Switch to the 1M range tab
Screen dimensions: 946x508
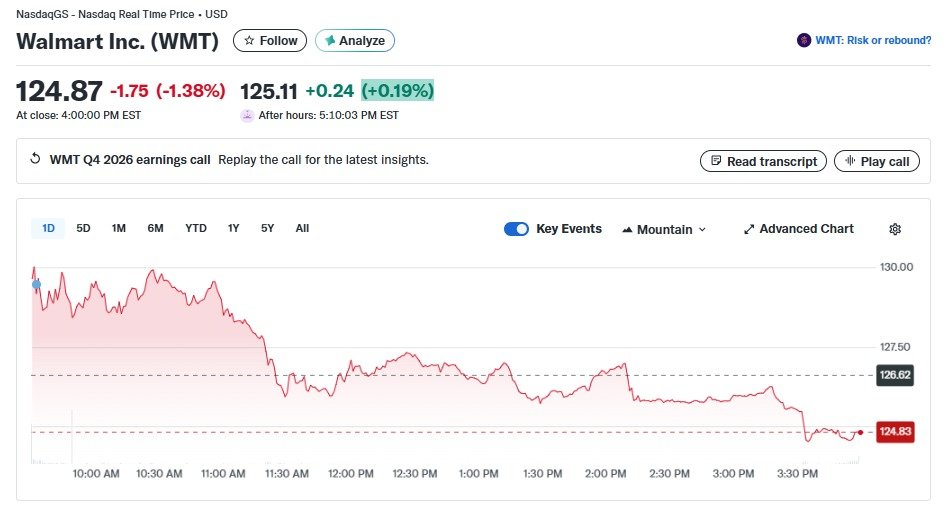click(x=119, y=228)
